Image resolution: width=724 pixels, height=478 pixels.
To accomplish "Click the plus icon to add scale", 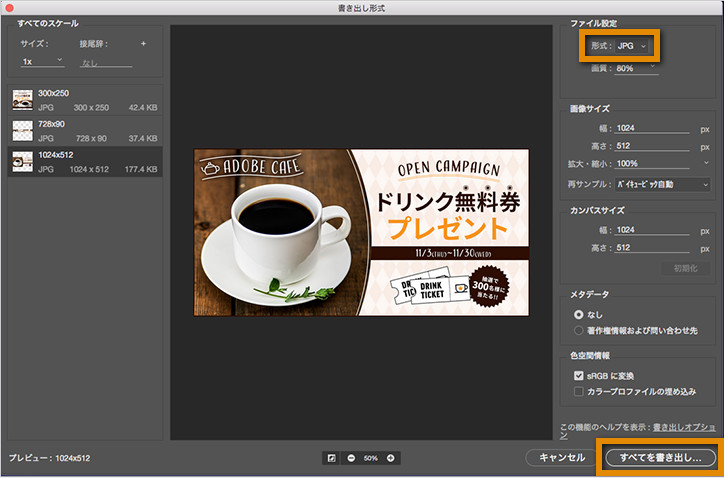I will (143, 44).
